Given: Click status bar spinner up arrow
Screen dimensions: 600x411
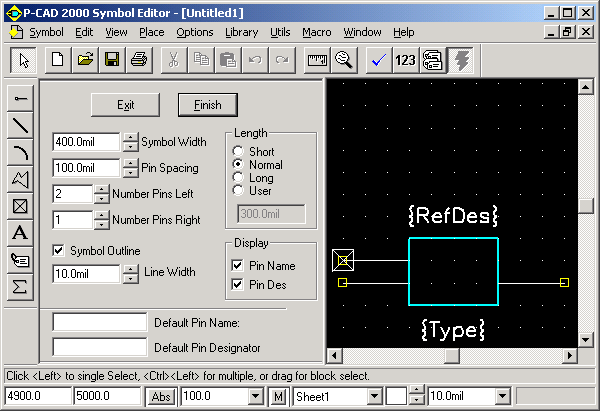Looking at the screenshot, I should [416, 390].
